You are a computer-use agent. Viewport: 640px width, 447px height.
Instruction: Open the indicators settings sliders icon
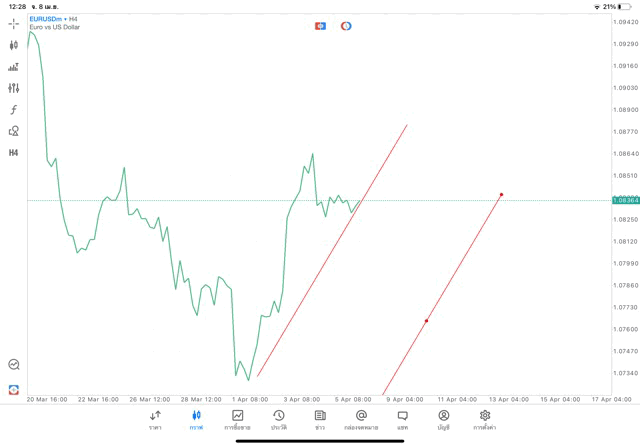(x=14, y=88)
